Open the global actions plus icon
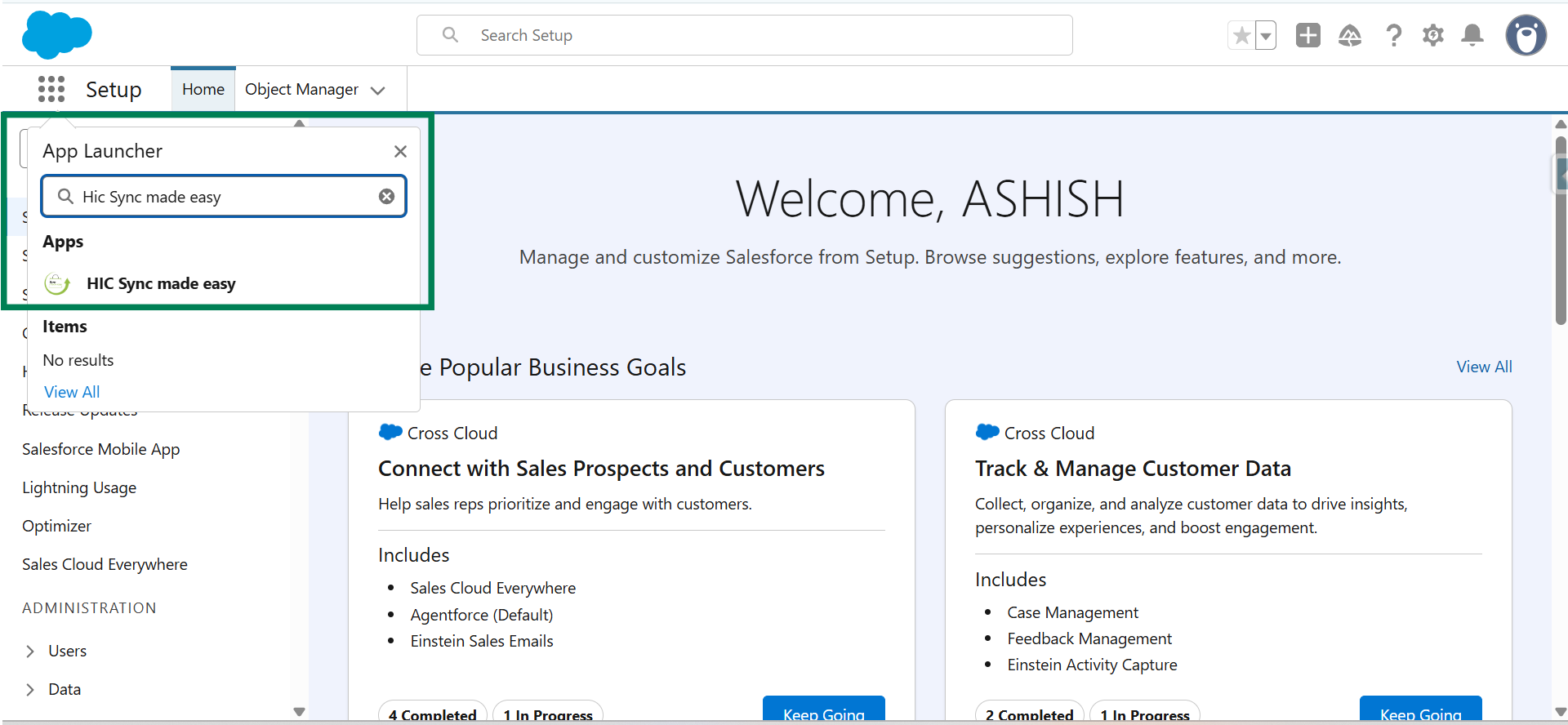 (1307, 35)
